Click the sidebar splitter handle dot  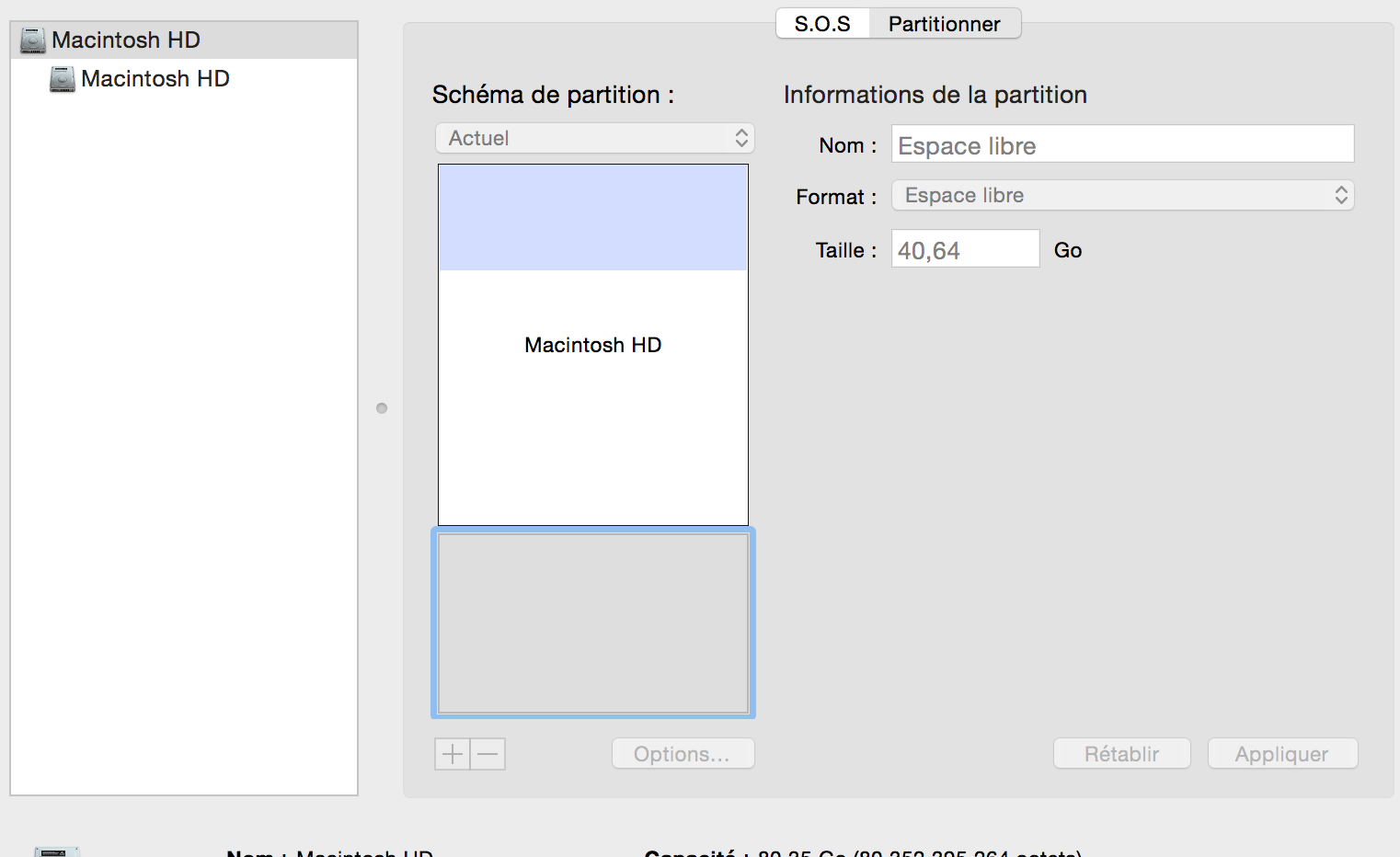click(382, 408)
